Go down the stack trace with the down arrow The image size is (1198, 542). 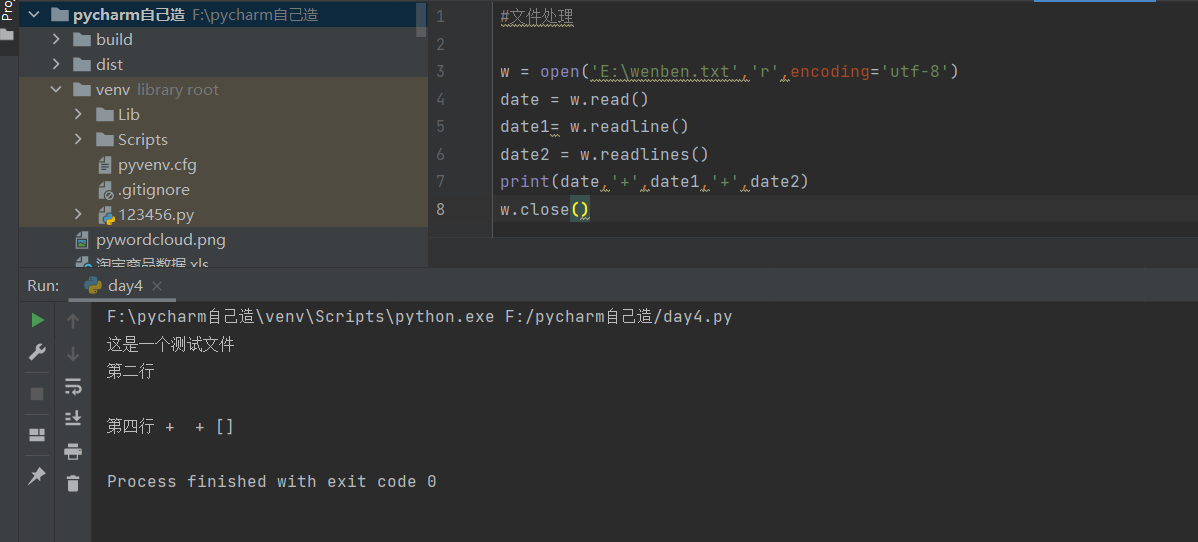pos(73,353)
